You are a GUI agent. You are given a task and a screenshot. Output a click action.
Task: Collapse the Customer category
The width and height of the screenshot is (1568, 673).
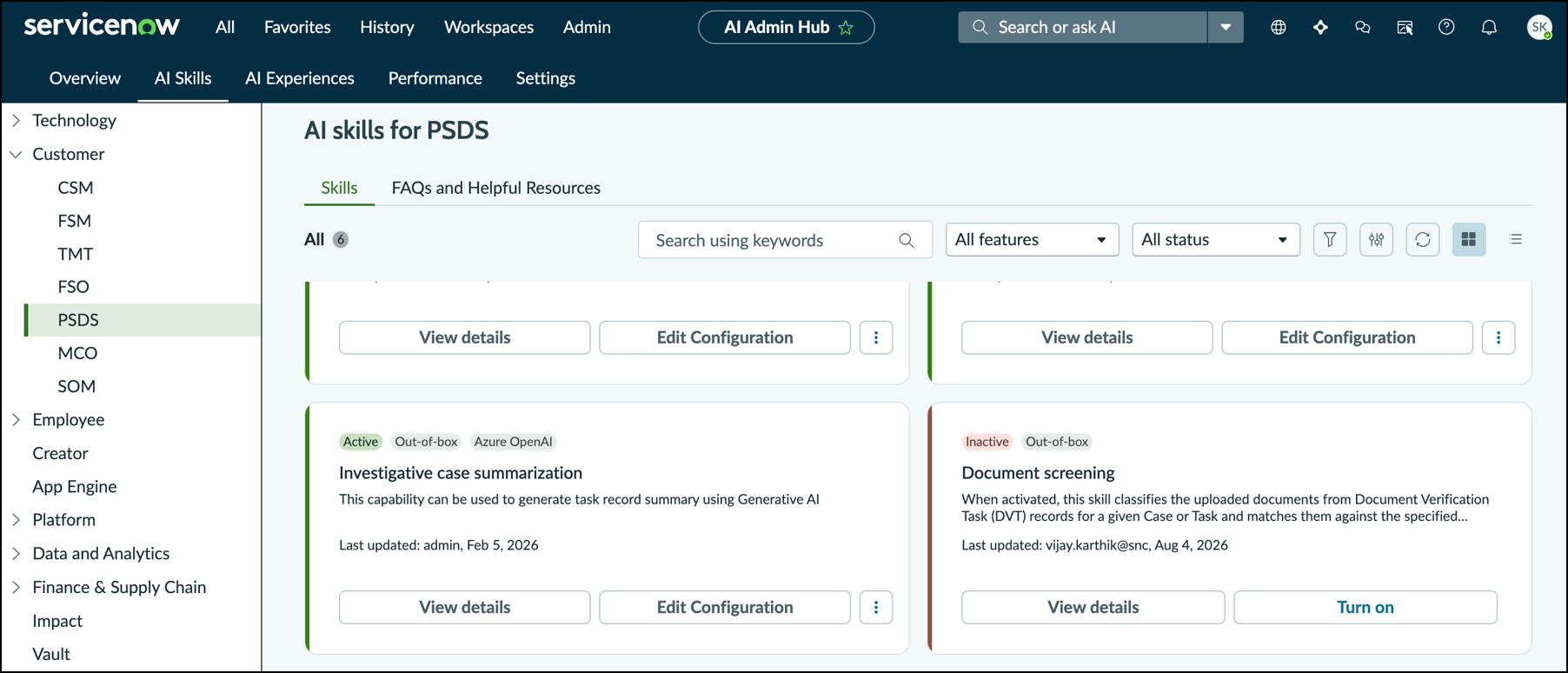point(16,154)
